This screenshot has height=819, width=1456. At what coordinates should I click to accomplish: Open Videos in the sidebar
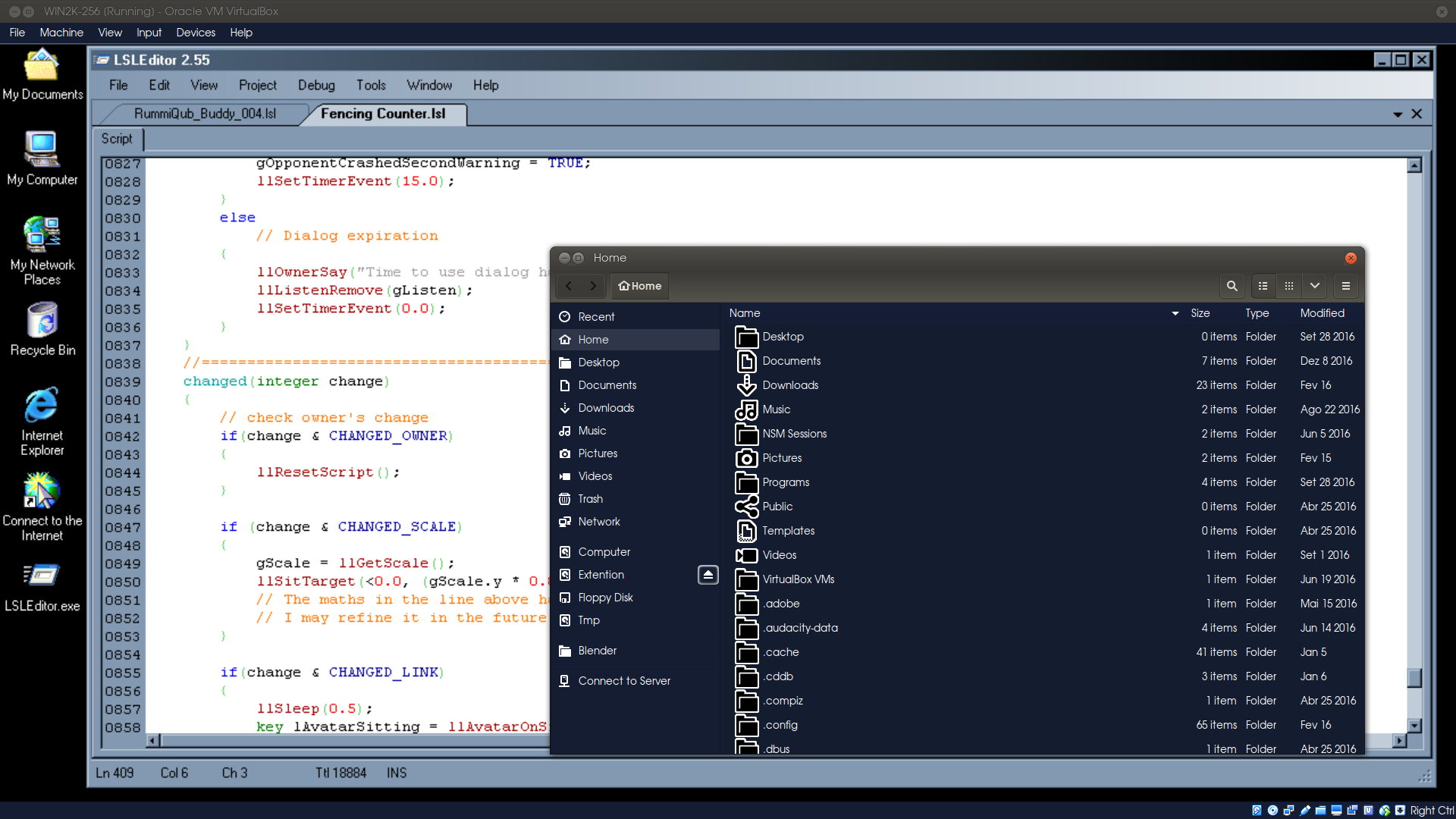635,476
